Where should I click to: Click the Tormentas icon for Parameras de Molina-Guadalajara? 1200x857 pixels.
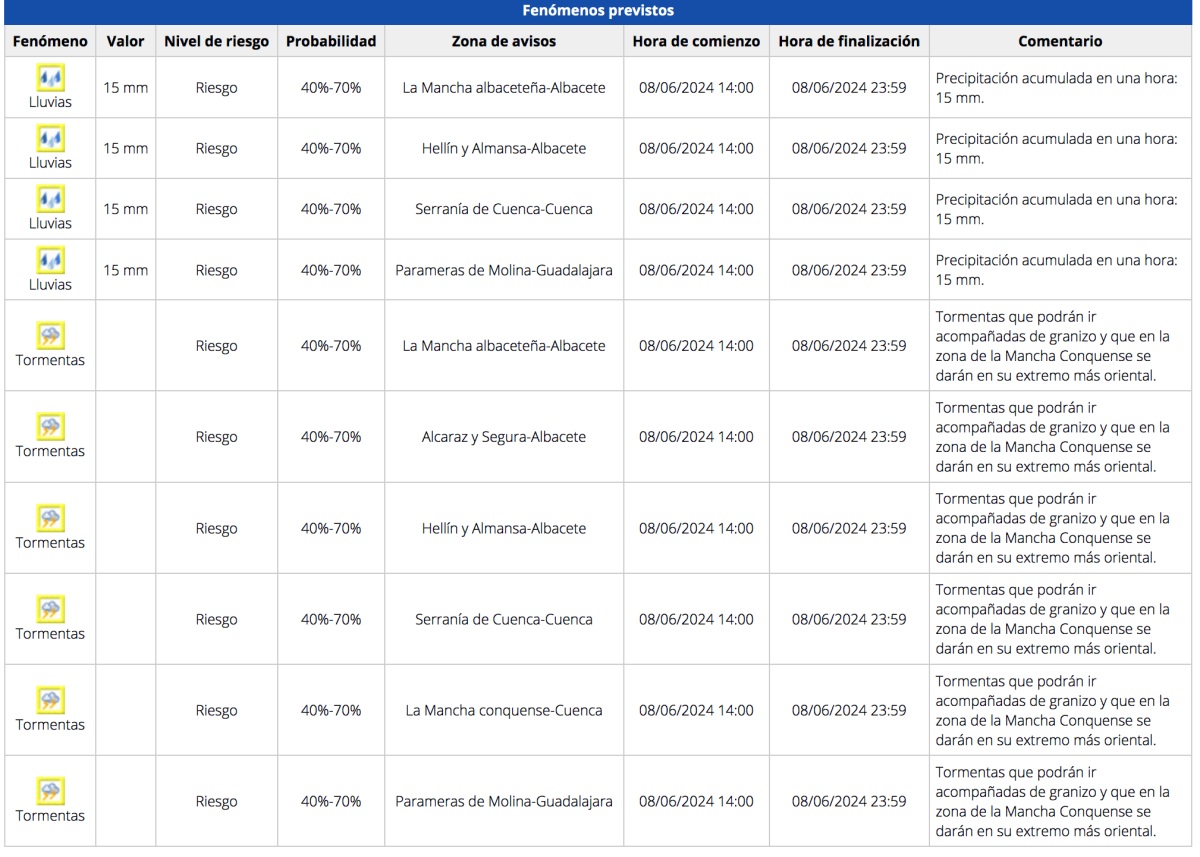[x=50, y=792]
